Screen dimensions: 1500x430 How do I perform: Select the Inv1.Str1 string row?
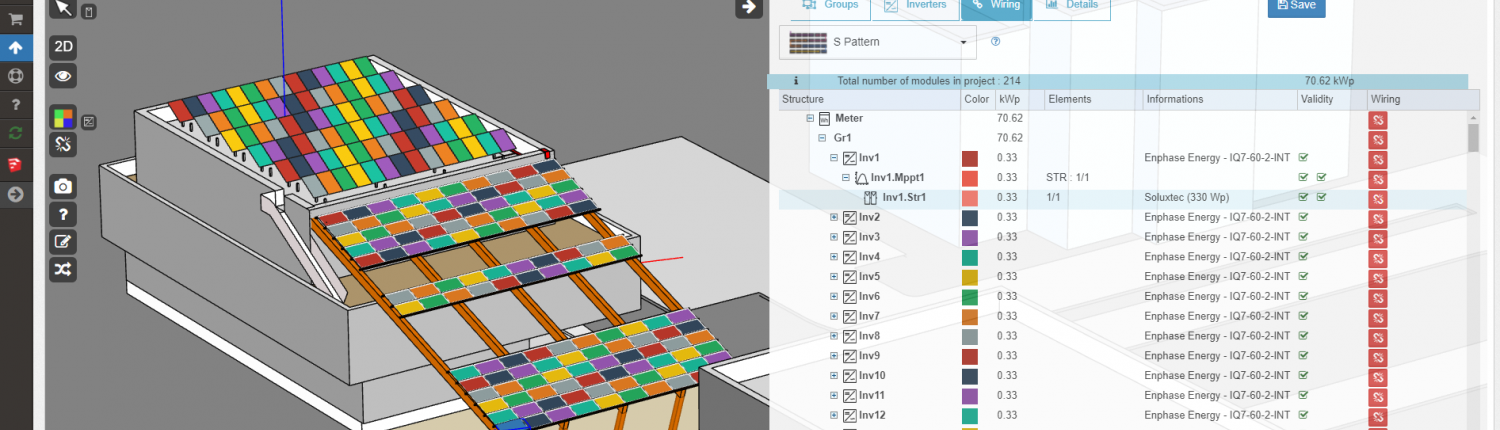pos(1122,197)
